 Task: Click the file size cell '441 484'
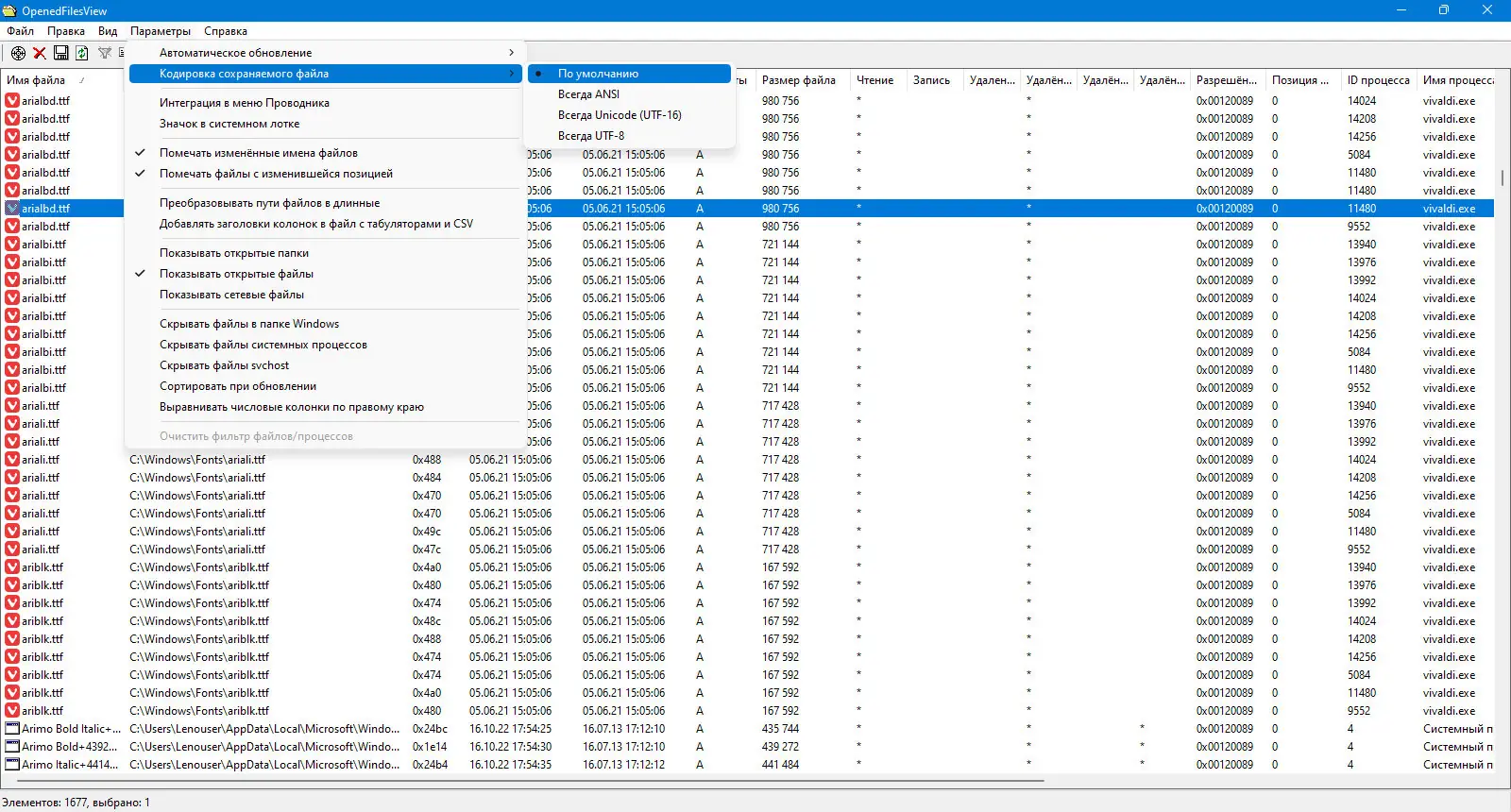pyautogui.click(x=780, y=765)
